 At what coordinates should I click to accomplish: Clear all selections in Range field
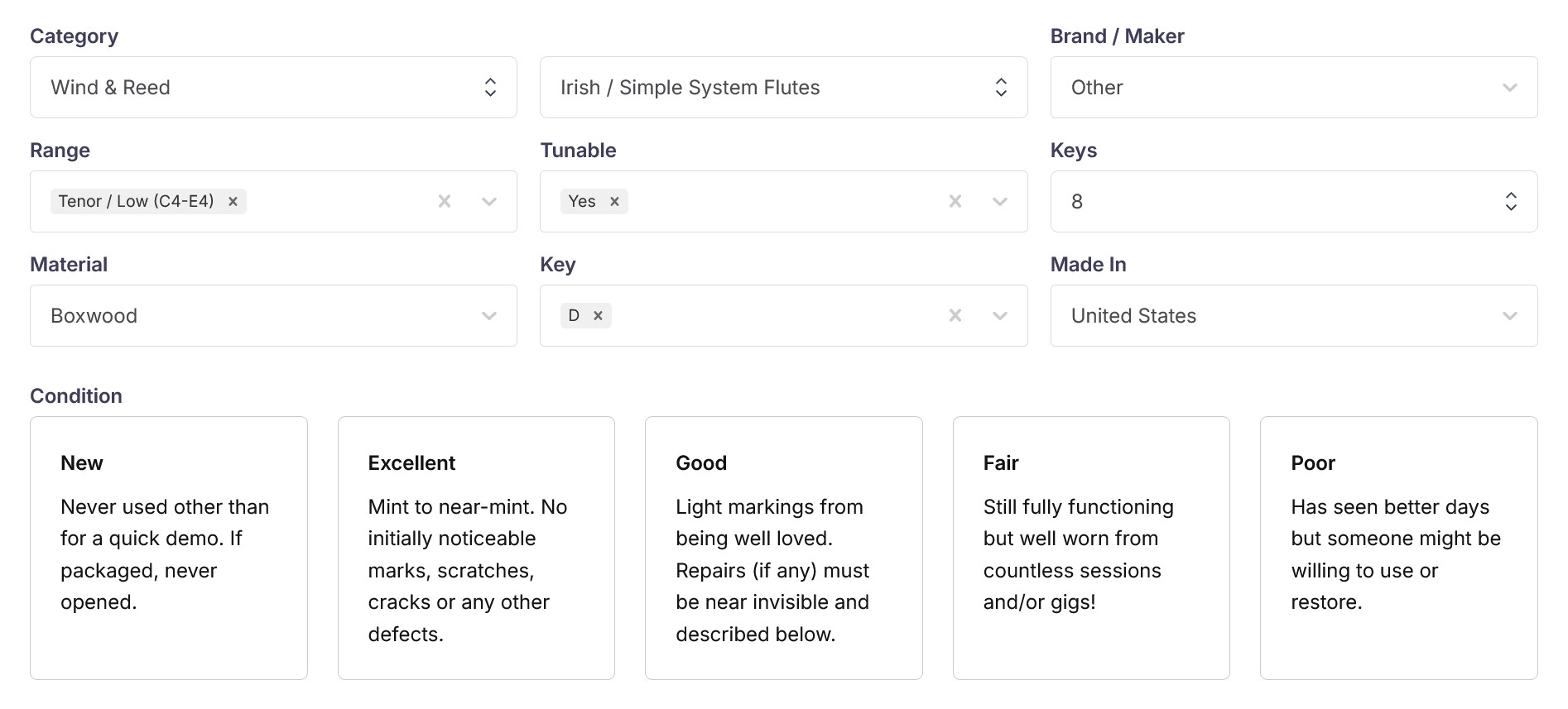(445, 202)
